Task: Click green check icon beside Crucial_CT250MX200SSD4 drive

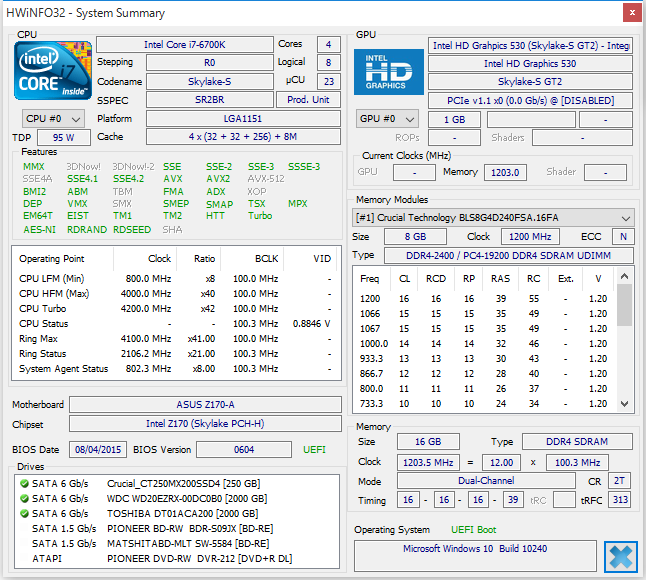Action: click(24, 484)
